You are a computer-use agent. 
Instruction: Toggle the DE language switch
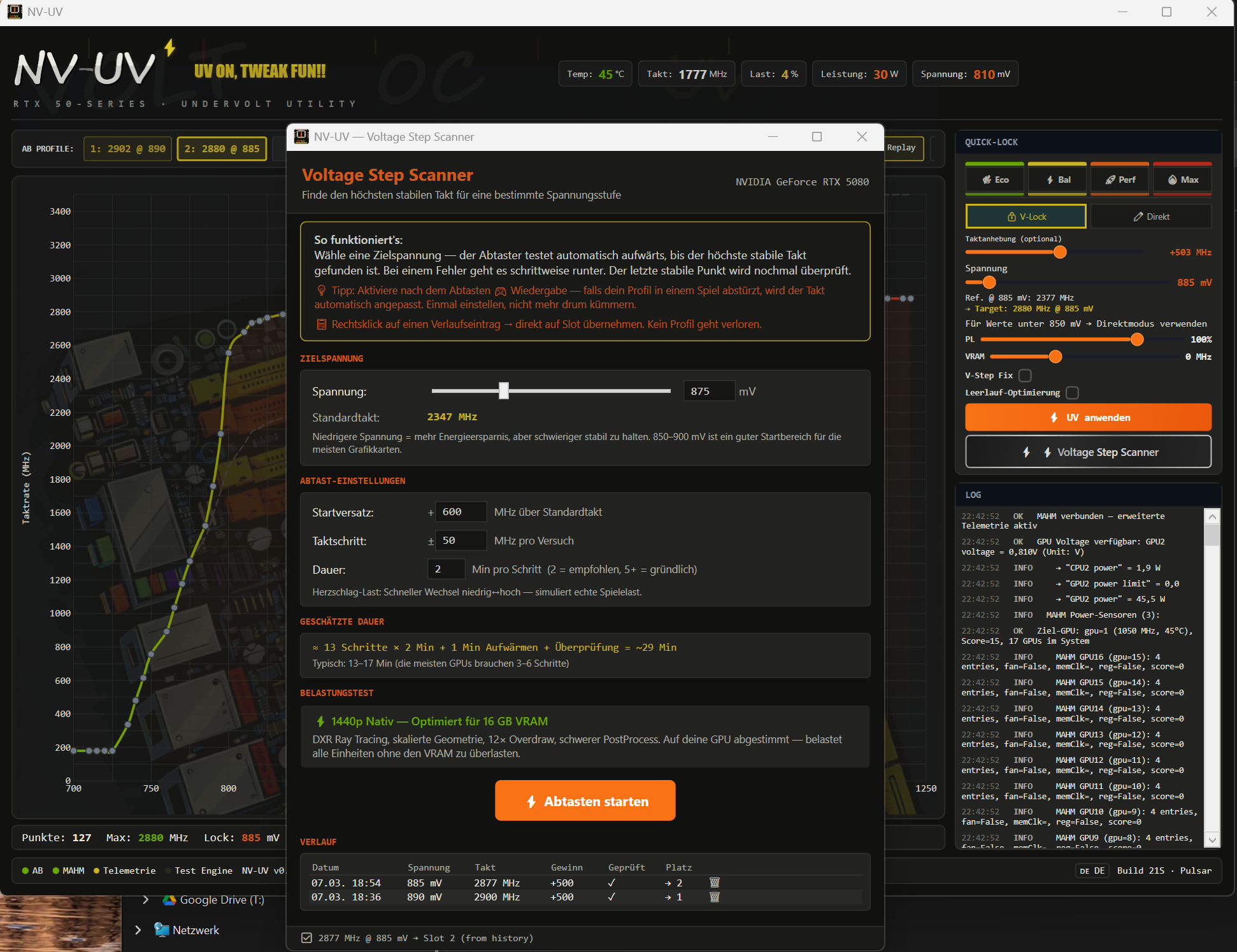coord(1092,870)
